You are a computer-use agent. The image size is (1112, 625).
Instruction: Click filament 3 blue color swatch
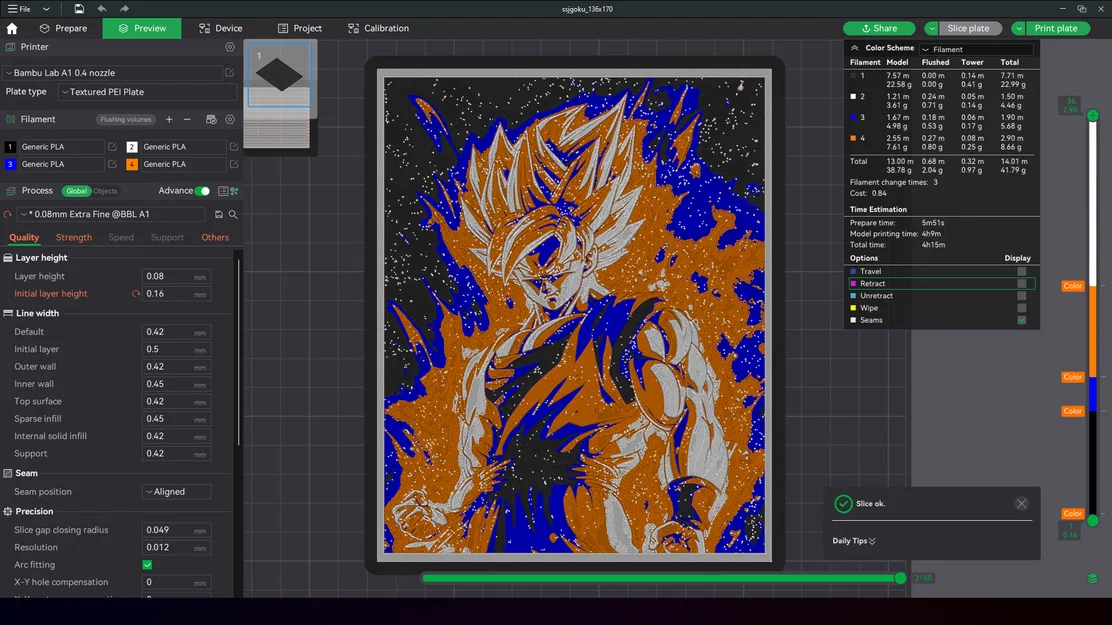[x=10, y=164]
